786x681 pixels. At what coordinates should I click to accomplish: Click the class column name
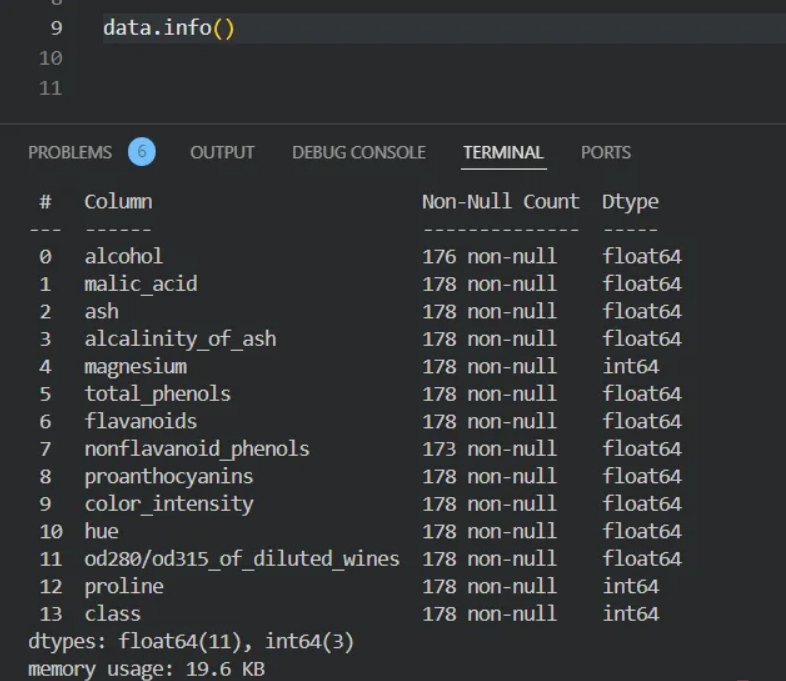(x=113, y=614)
